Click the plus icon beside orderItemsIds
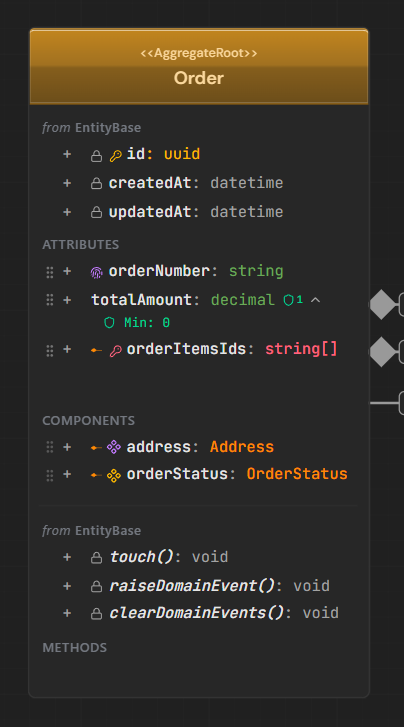404x727 pixels. pyautogui.click(x=67, y=349)
